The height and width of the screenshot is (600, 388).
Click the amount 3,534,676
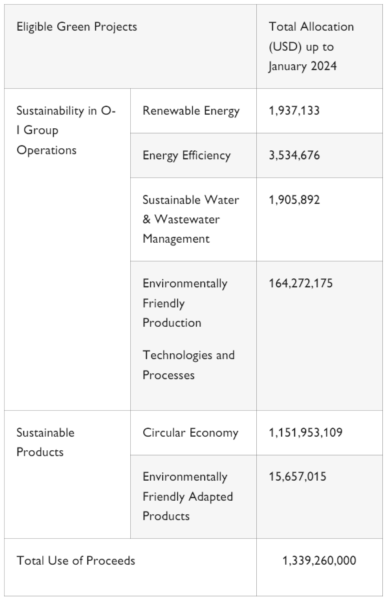coord(294,155)
